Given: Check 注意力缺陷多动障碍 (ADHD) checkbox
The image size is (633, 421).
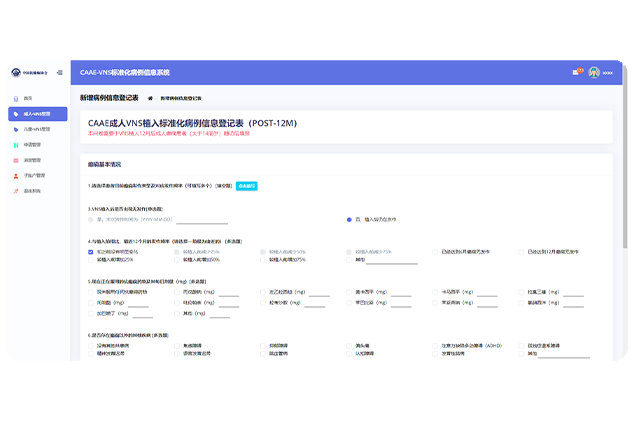Looking at the screenshot, I should tap(435, 346).
